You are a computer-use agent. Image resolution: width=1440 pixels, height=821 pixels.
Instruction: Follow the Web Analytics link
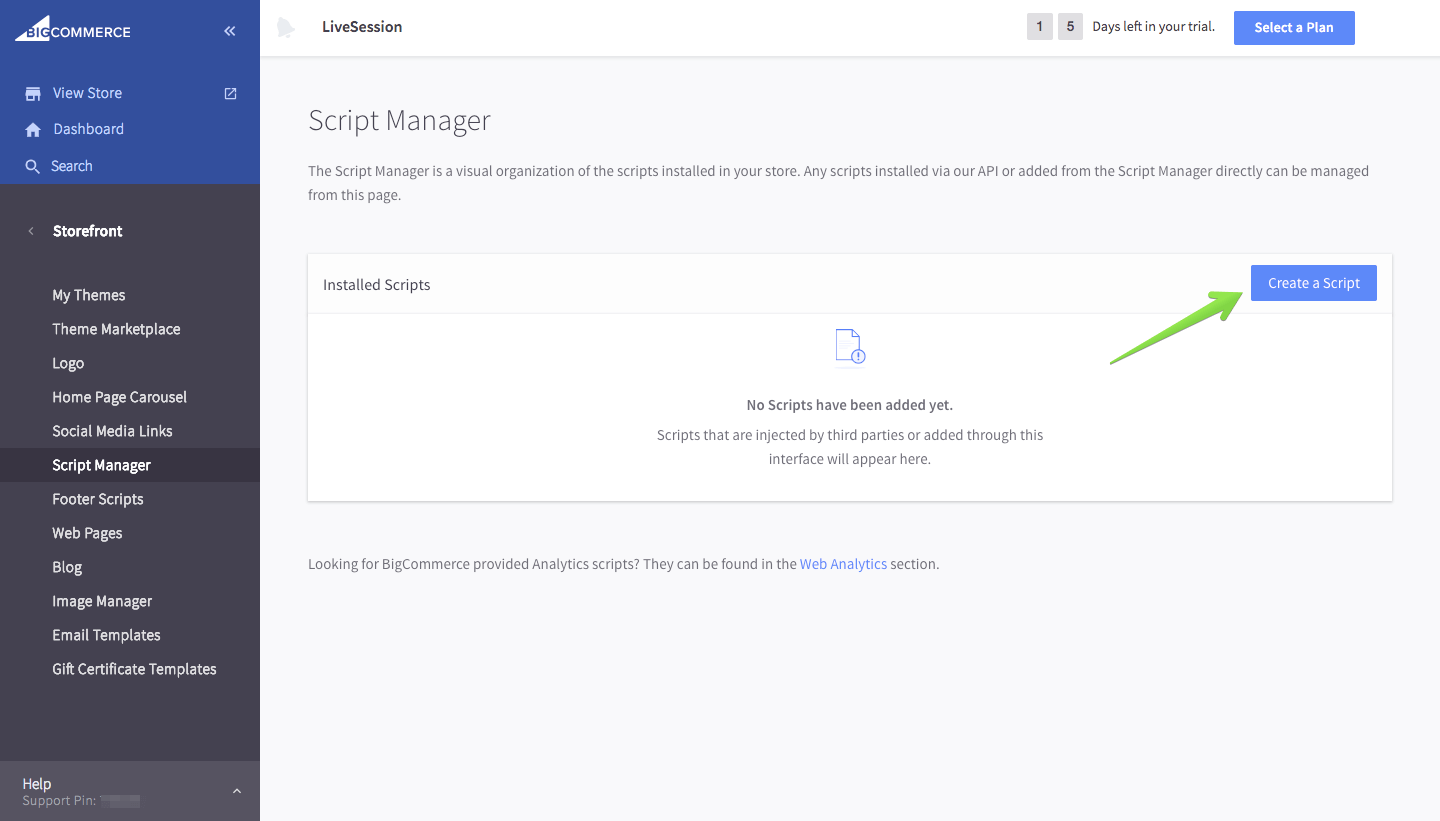click(x=843, y=563)
